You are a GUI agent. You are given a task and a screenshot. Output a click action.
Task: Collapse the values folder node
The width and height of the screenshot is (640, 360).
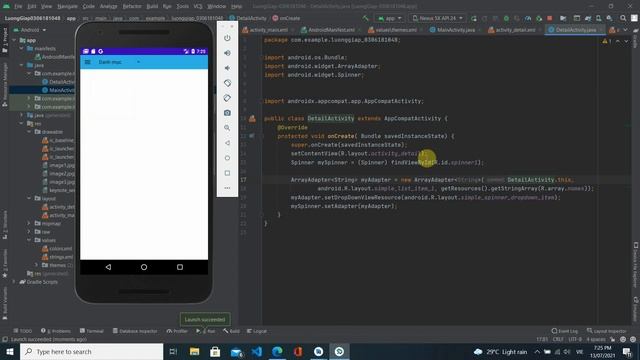click(29, 240)
